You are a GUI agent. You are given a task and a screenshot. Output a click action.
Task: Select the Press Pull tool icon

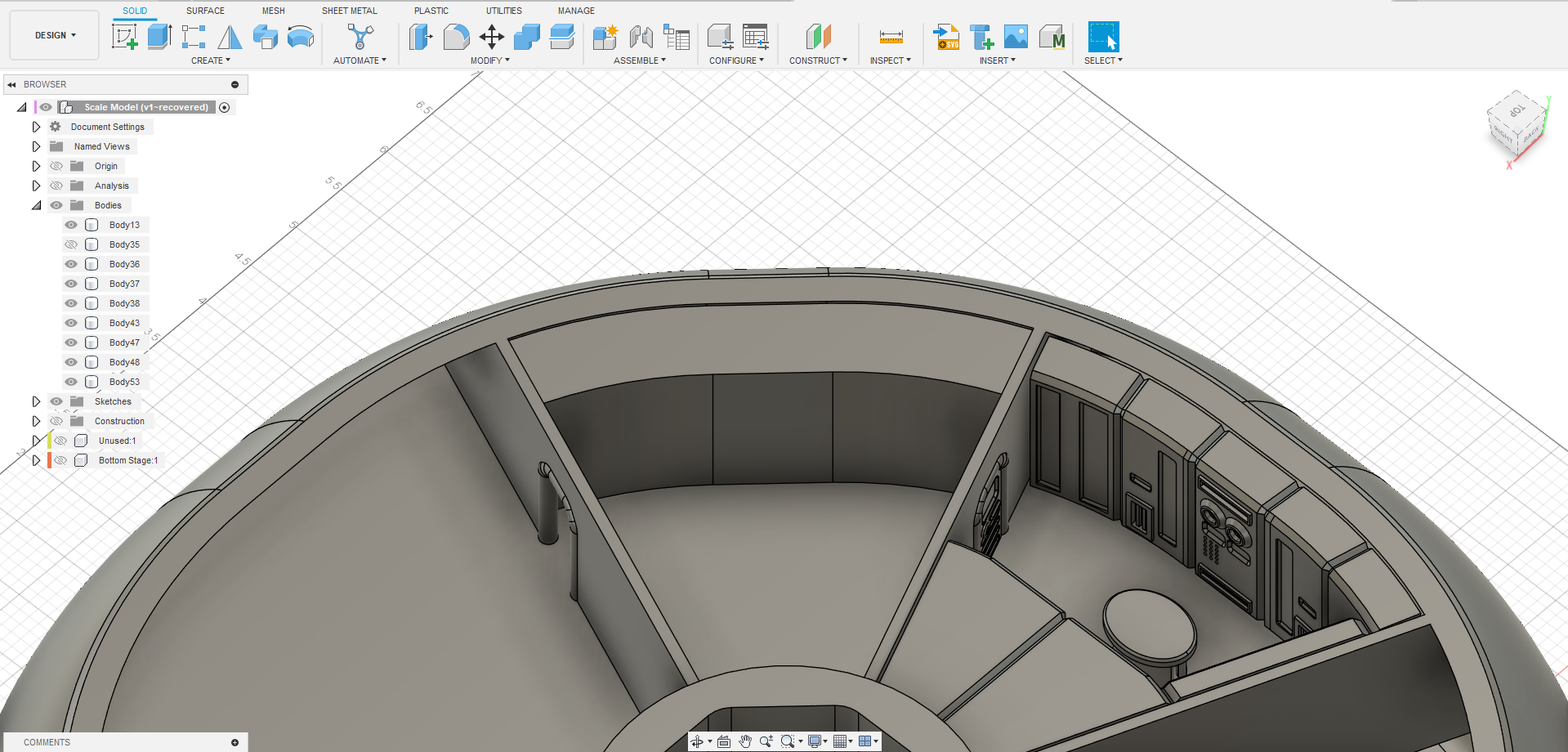421,36
